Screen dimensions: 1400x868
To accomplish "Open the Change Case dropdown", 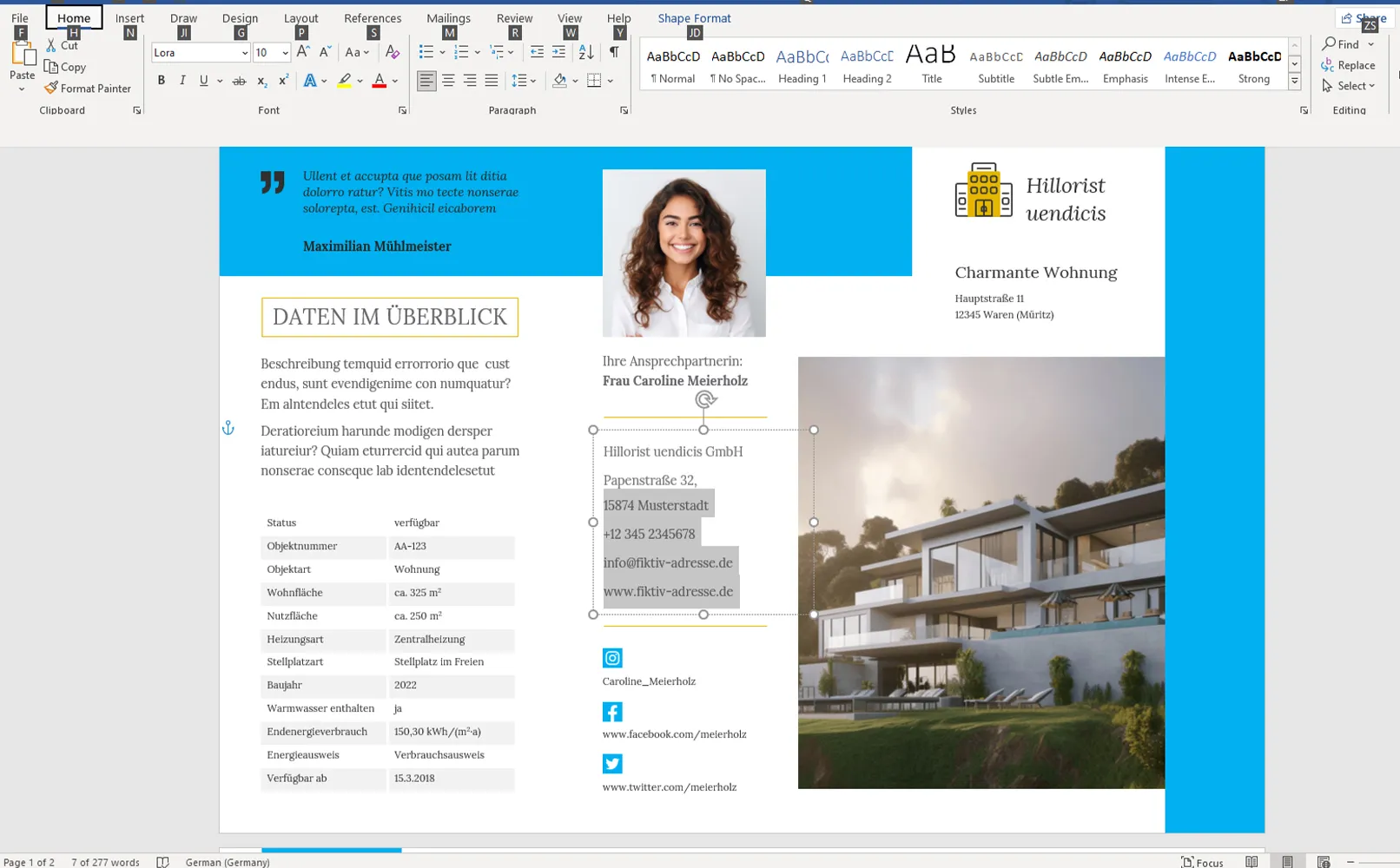I will tap(357, 52).
